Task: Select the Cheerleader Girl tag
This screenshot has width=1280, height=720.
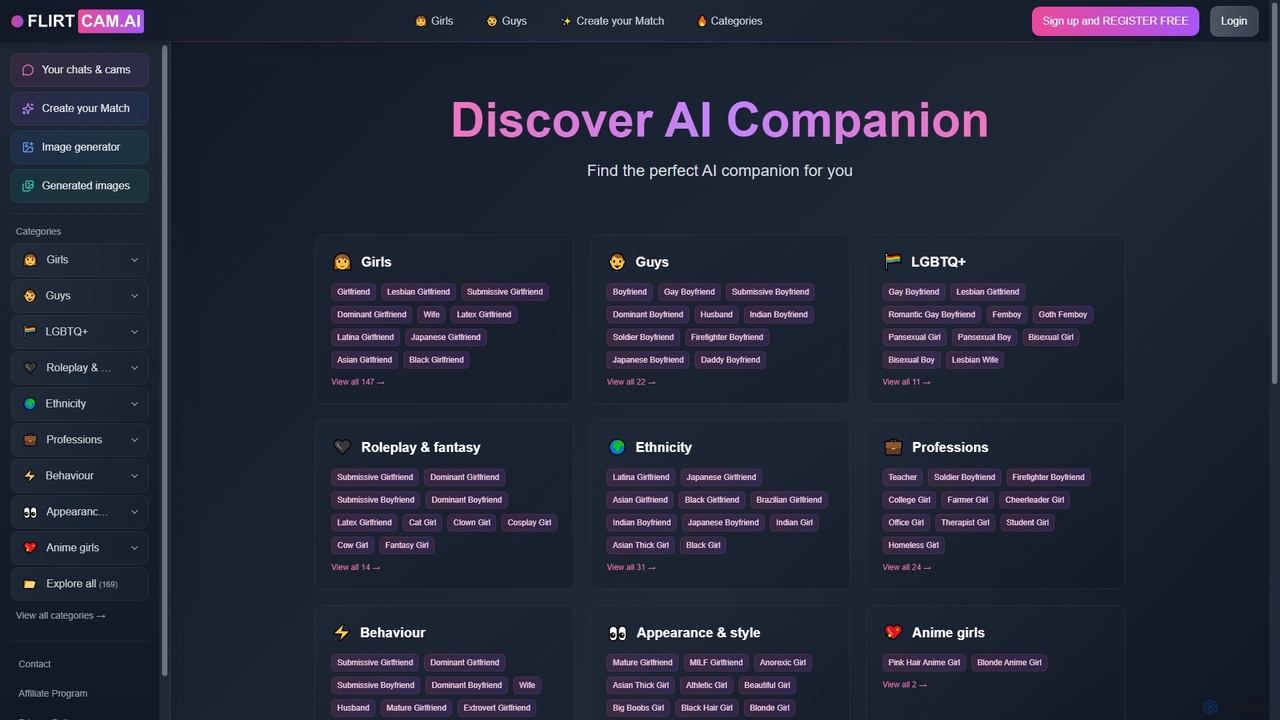Action: [1035, 500]
